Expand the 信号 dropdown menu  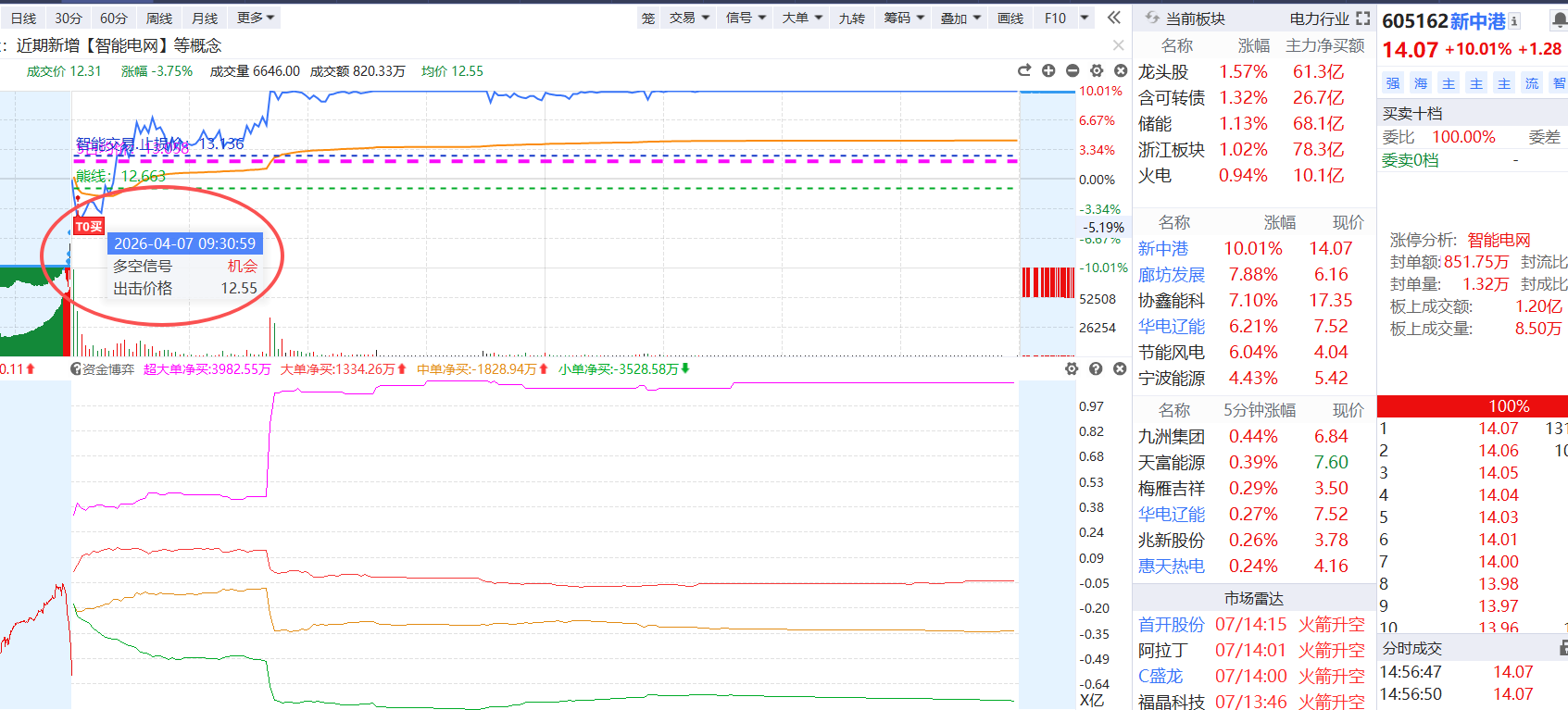tap(746, 18)
